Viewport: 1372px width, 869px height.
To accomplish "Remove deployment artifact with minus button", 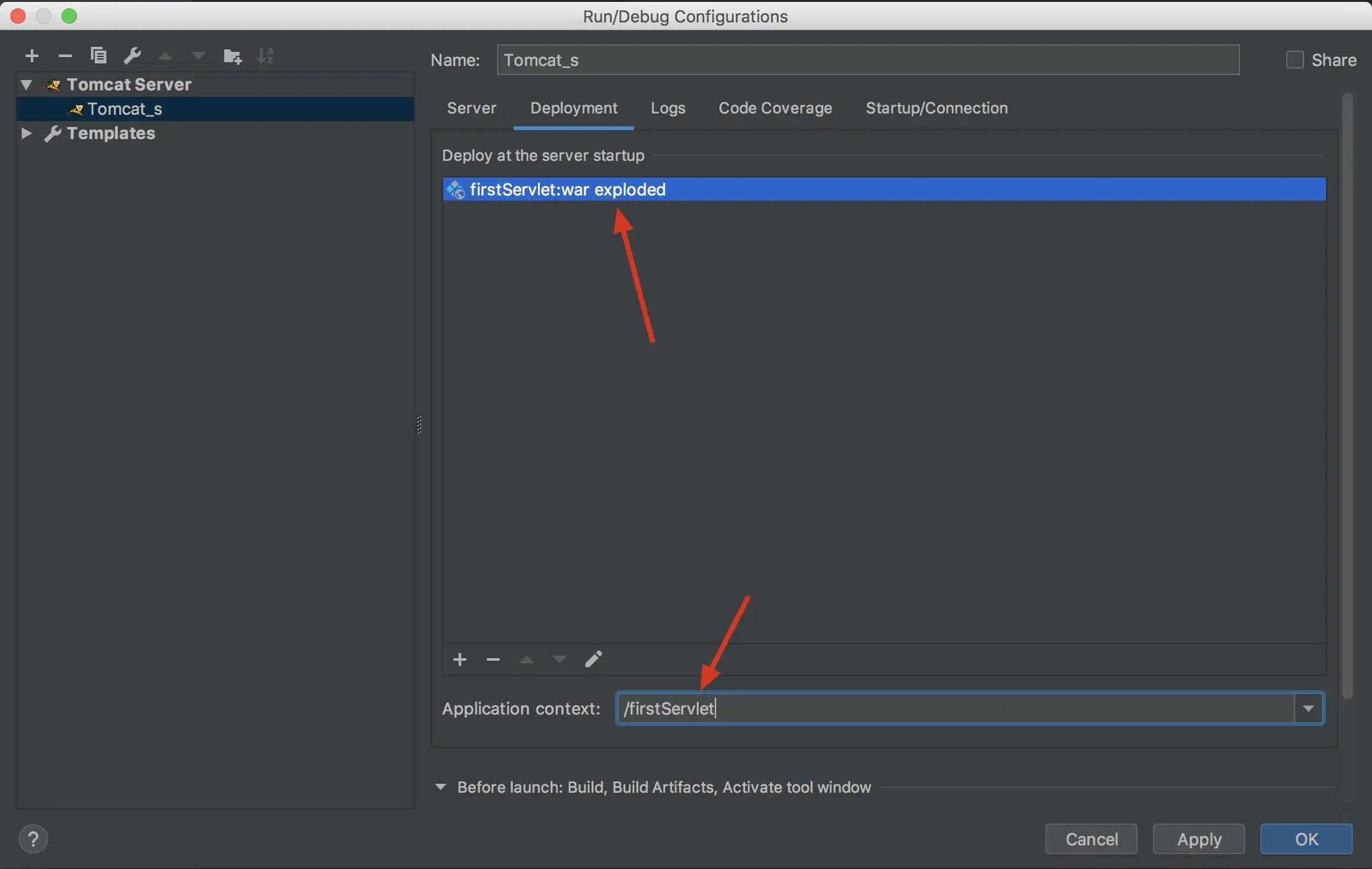I will pyautogui.click(x=493, y=659).
